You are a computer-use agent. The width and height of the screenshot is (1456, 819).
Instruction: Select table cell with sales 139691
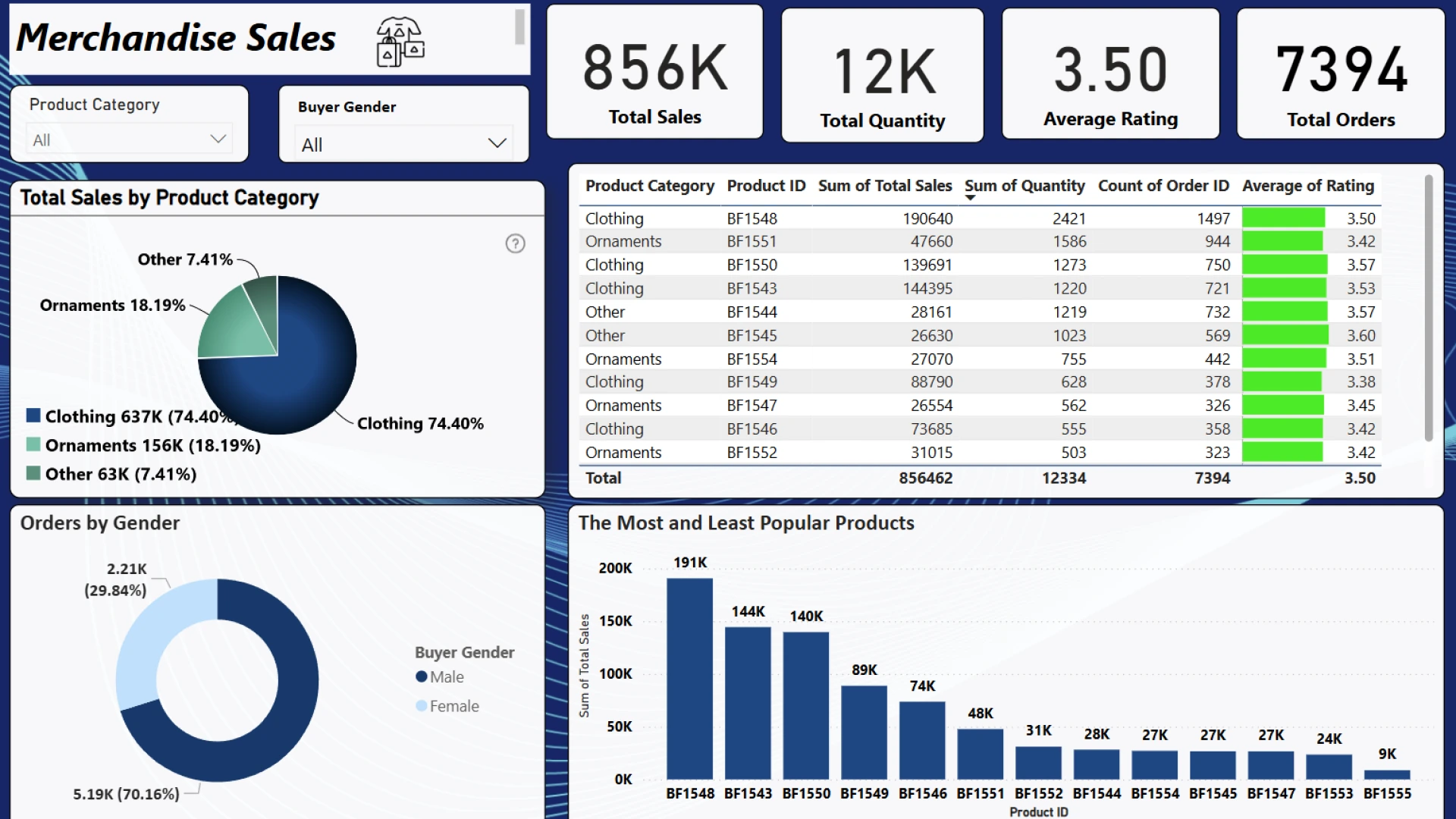point(927,265)
